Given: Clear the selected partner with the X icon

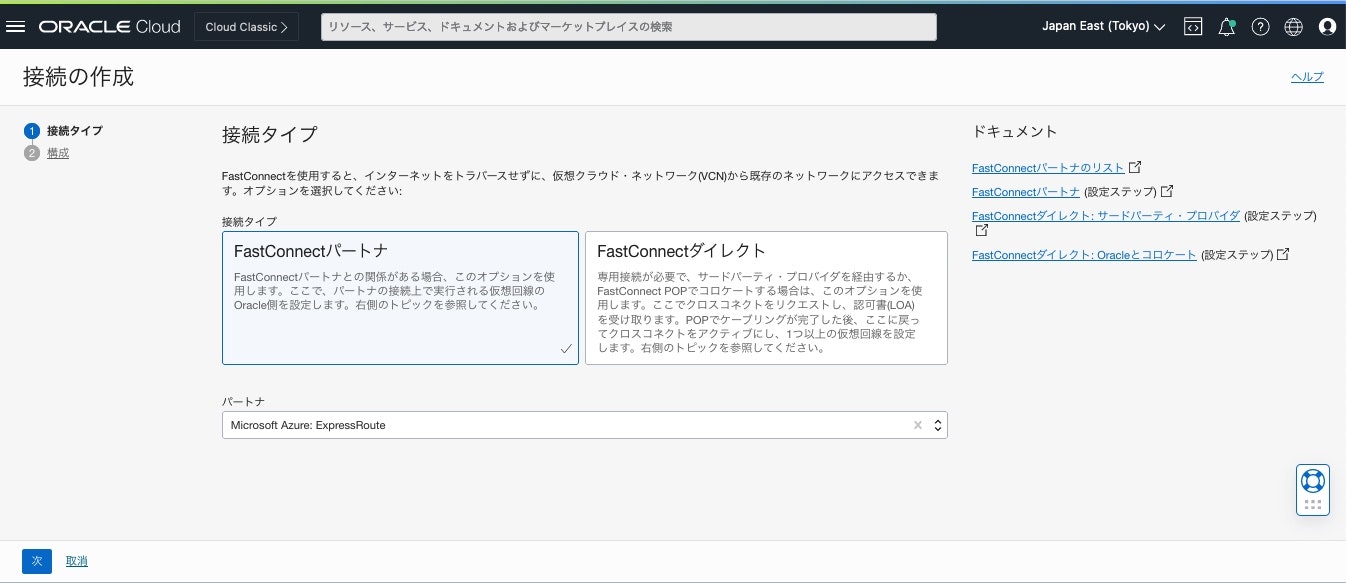Looking at the screenshot, I should pos(917,425).
